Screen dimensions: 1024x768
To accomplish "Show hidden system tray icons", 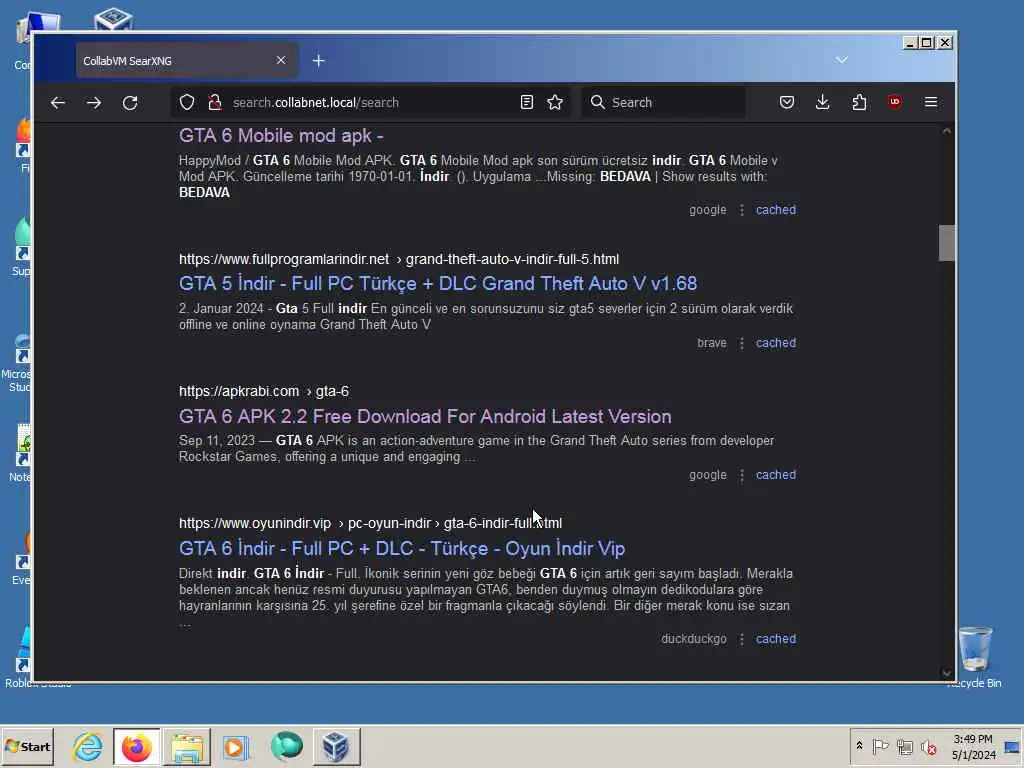I will (x=859, y=746).
